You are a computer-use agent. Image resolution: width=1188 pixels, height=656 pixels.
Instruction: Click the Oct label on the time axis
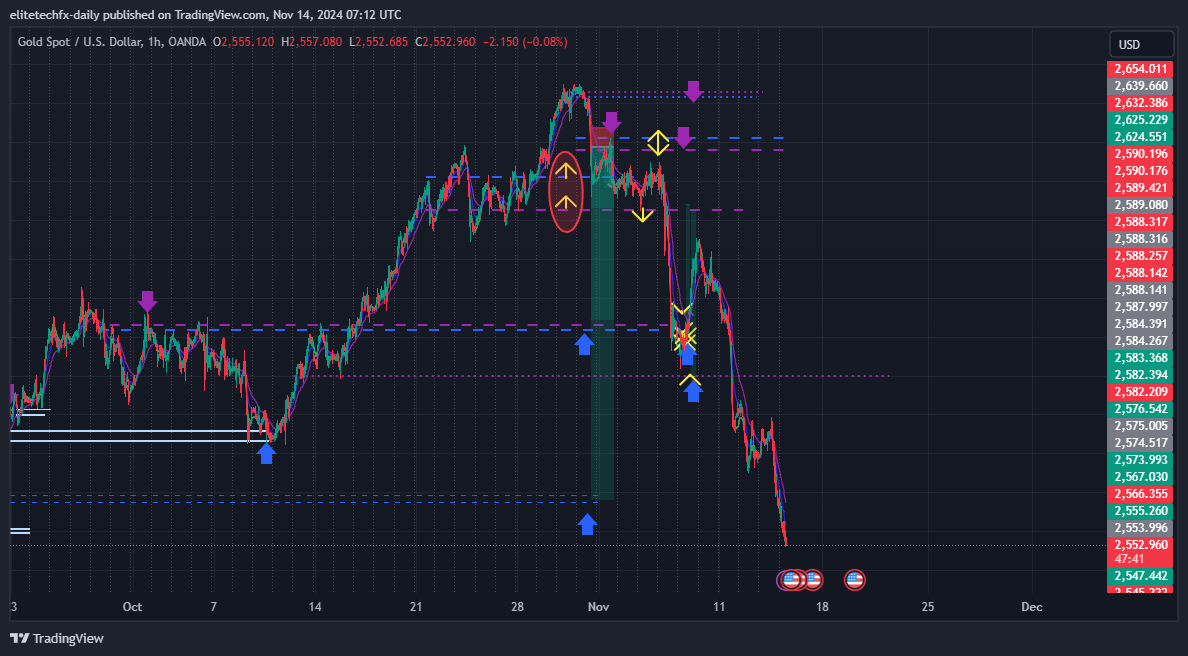pyautogui.click(x=132, y=607)
